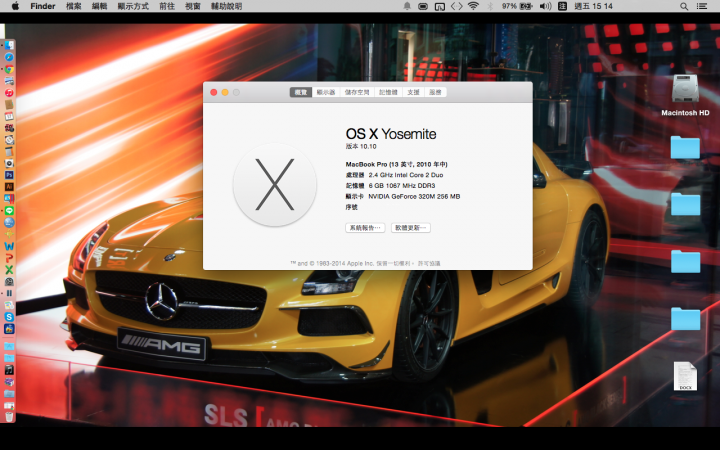Open Finder from the Dock

coord(9,45)
